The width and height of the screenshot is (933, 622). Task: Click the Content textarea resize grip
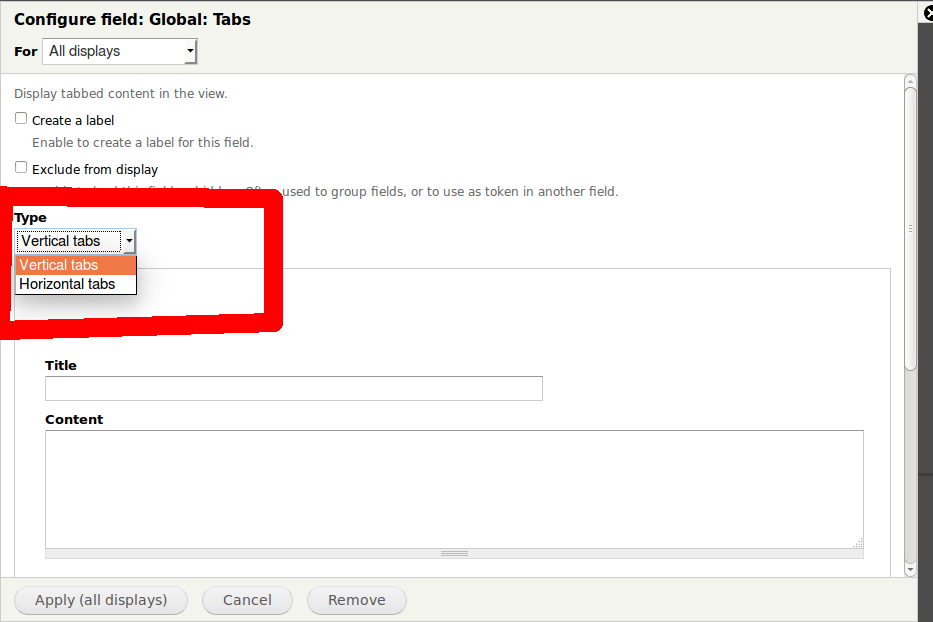(x=858, y=544)
